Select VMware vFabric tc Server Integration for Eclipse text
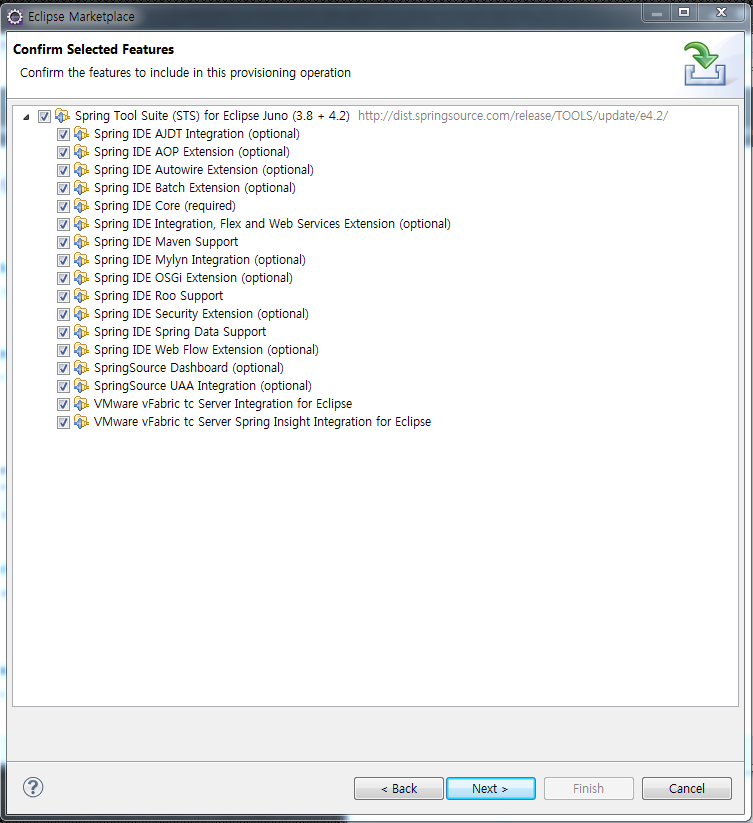Image resolution: width=753 pixels, height=823 pixels. [x=223, y=404]
